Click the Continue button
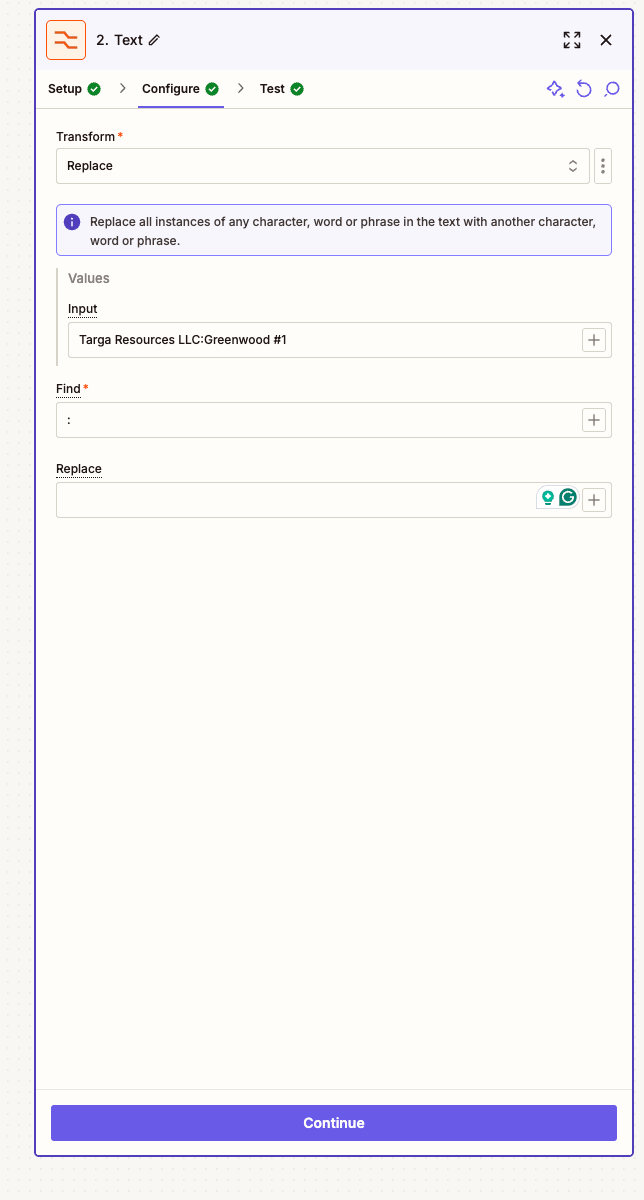The width and height of the screenshot is (644, 1200). [x=334, y=1123]
